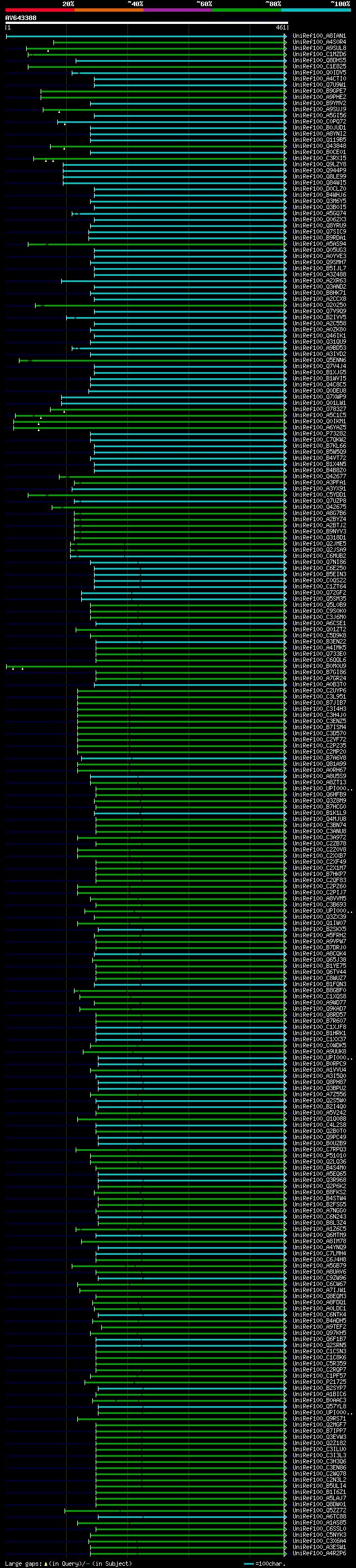Open hit UniRef100_C1MZD6

pyautogui.click(x=319, y=54)
